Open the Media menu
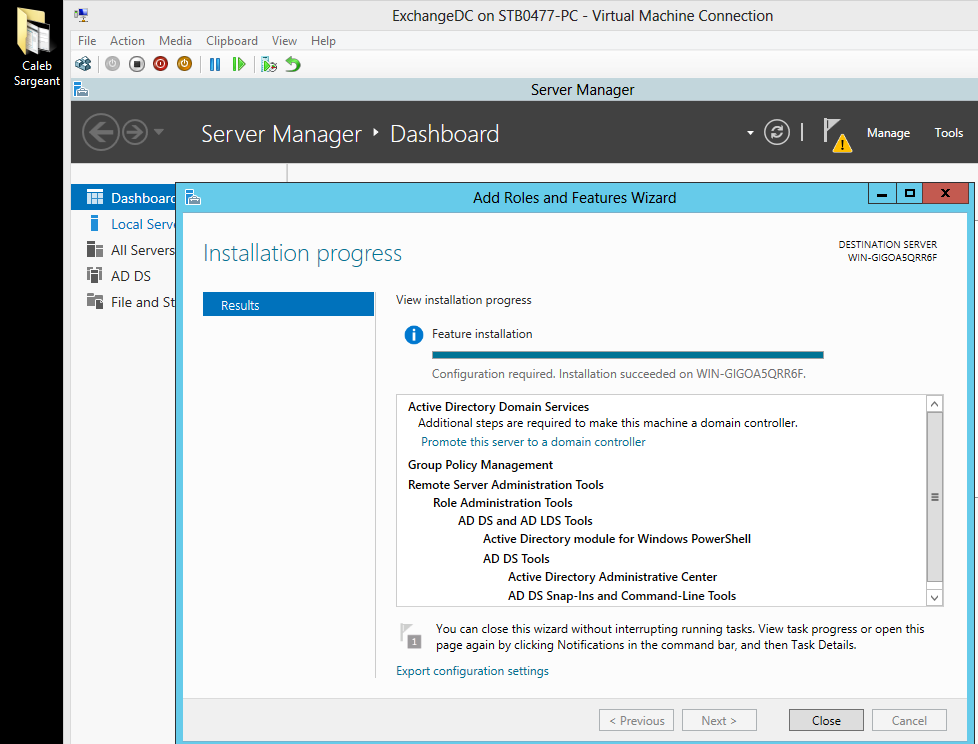Screen dimensions: 978x744 175,41
